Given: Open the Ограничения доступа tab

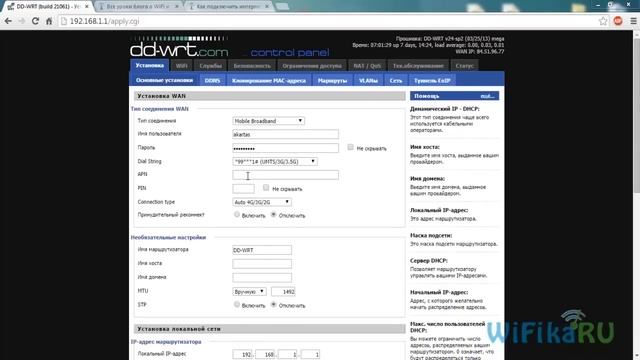Looking at the screenshot, I should (x=312, y=66).
